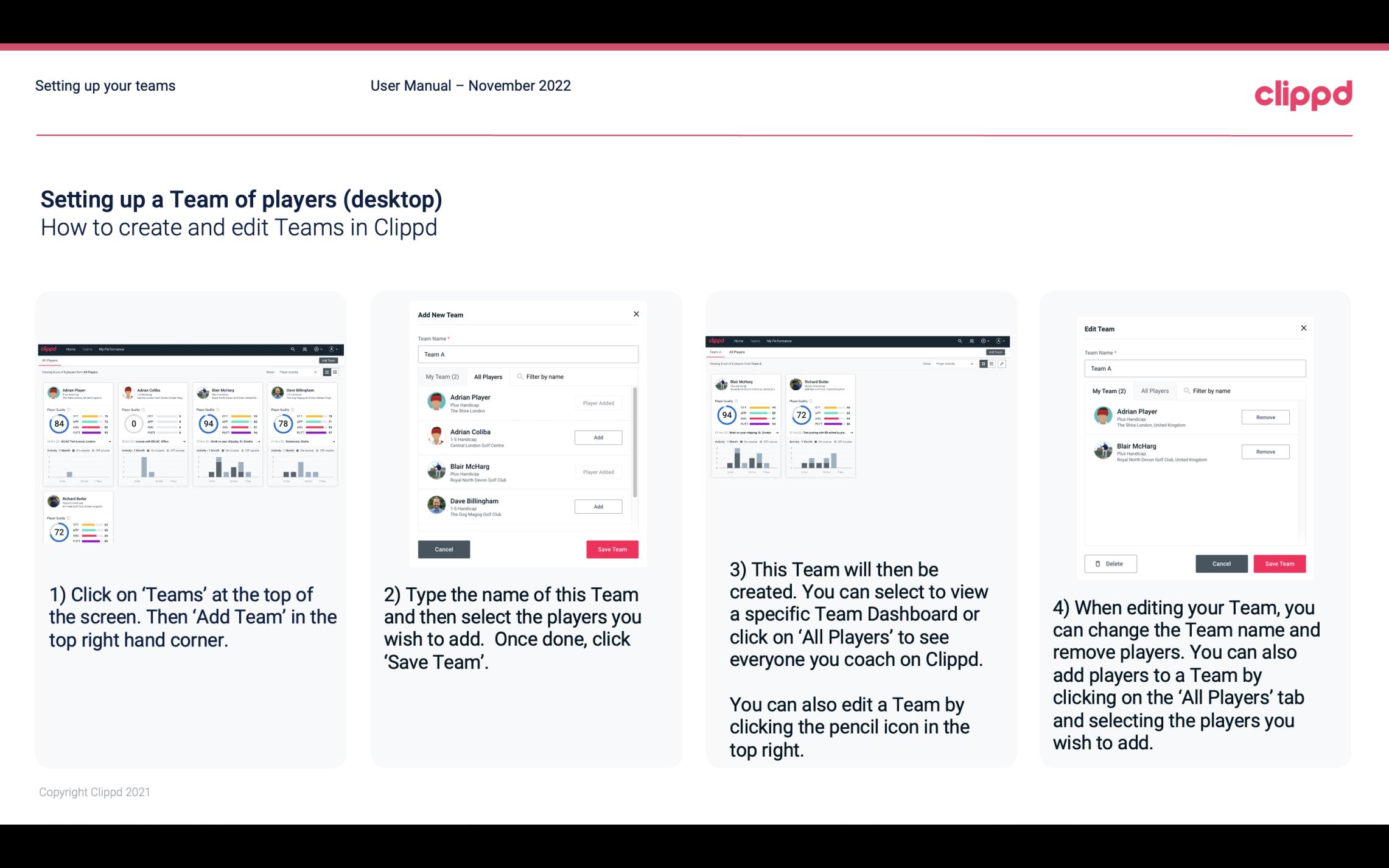Click Remove button next to Adrian Player
This screenshot has width=1389, height=868.
[1265, 417]
